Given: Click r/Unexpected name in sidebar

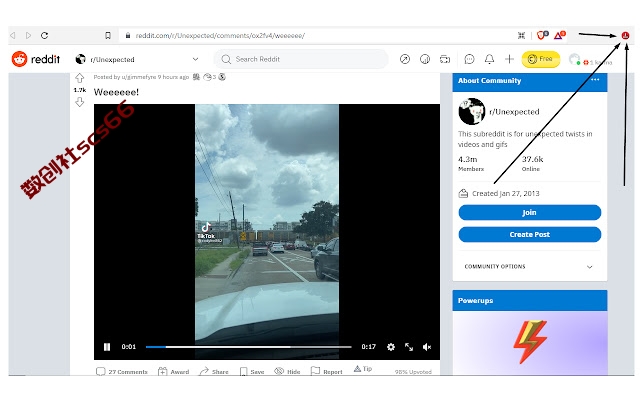Looking at the screenshot, I should [x=514, y=112].
